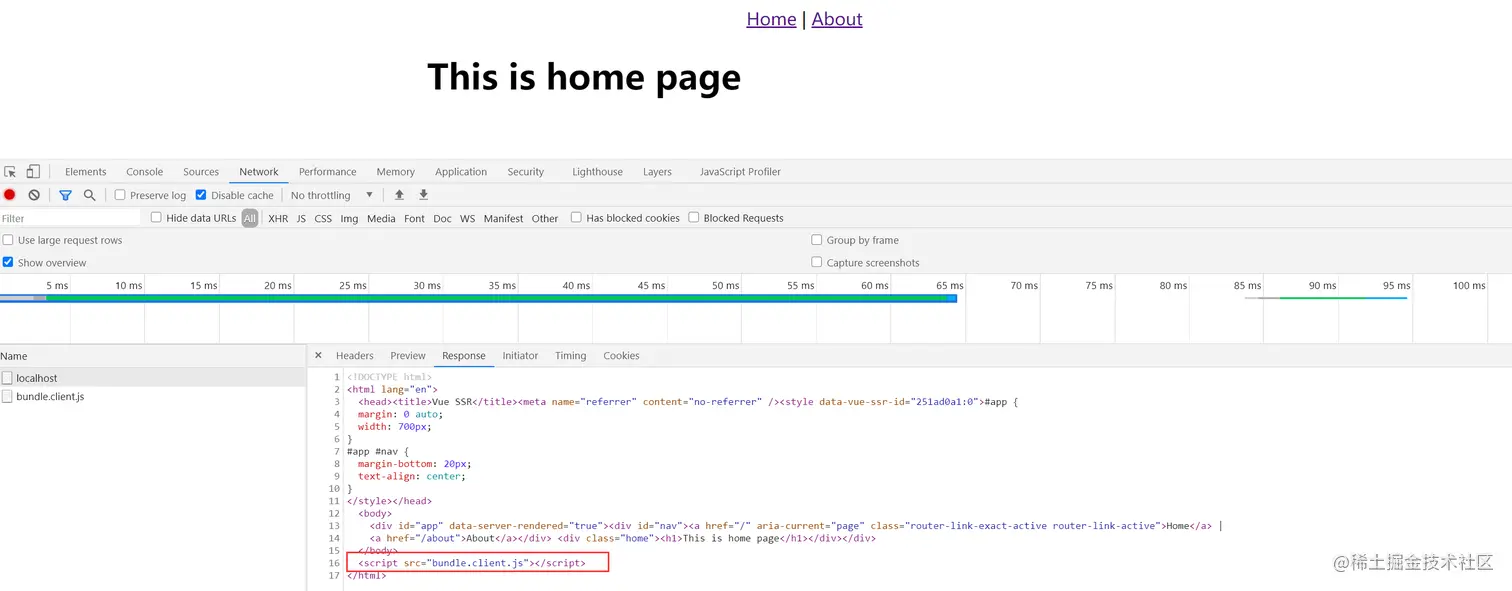Open the Security panel

[x=526, y=172]
